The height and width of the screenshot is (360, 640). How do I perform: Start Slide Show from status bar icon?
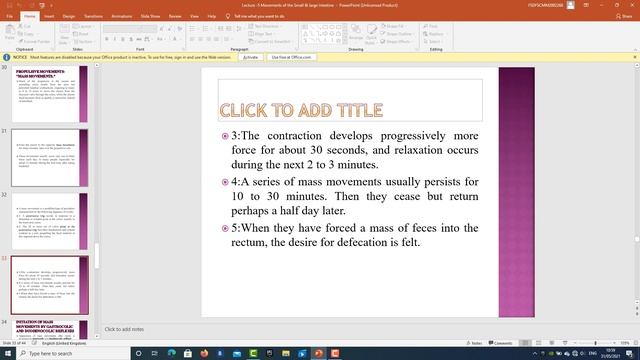point(565,343)
